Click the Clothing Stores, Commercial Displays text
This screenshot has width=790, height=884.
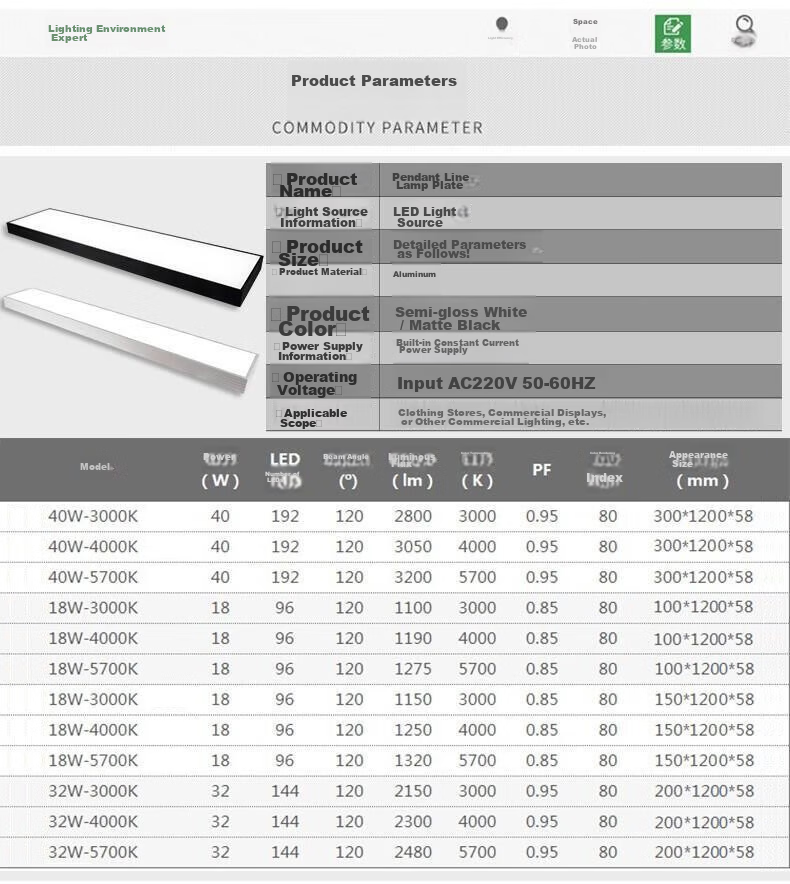pyautogui.click(x=502, y=417)
